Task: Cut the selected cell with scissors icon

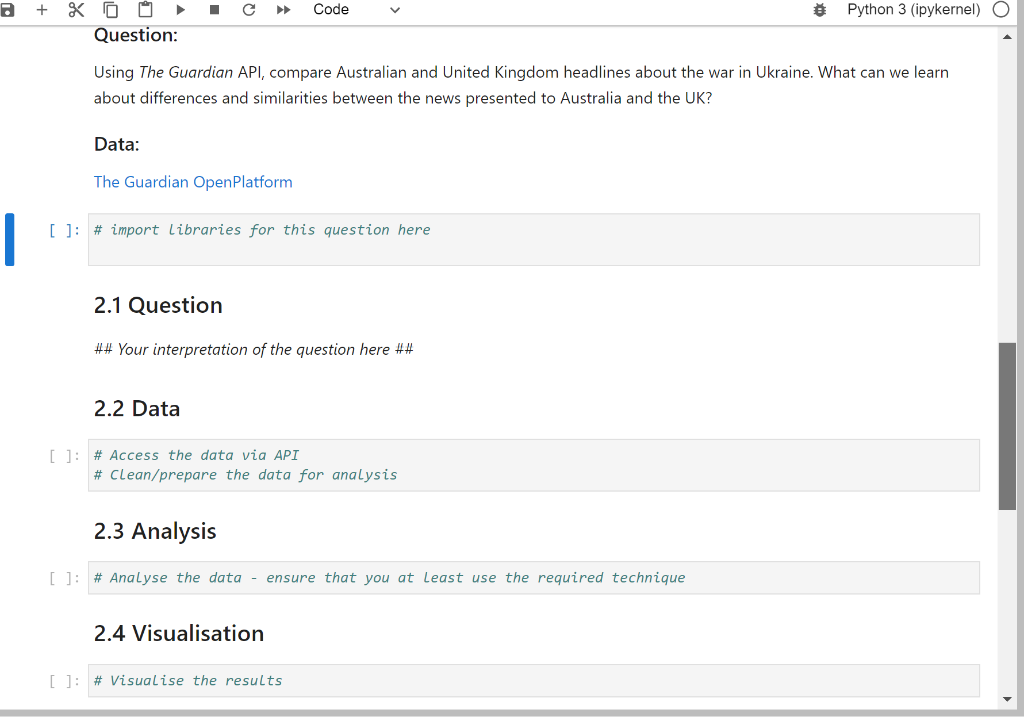Action: click(74, 10)
